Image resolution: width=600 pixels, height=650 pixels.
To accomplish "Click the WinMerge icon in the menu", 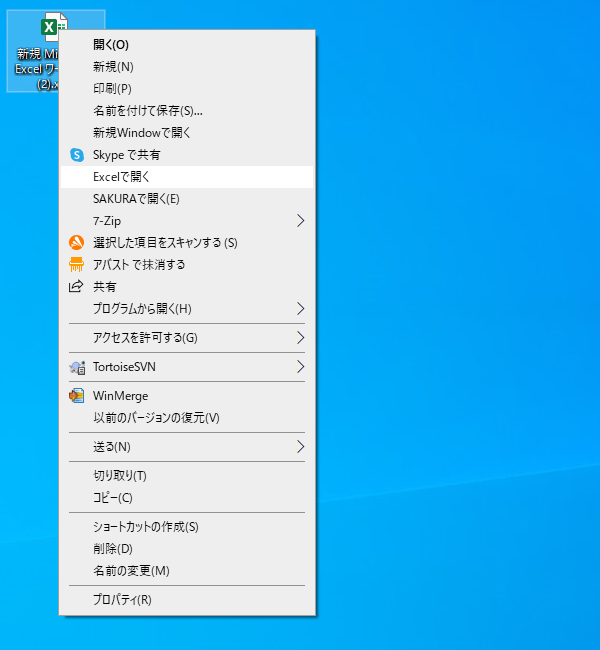I will (77, 396).
